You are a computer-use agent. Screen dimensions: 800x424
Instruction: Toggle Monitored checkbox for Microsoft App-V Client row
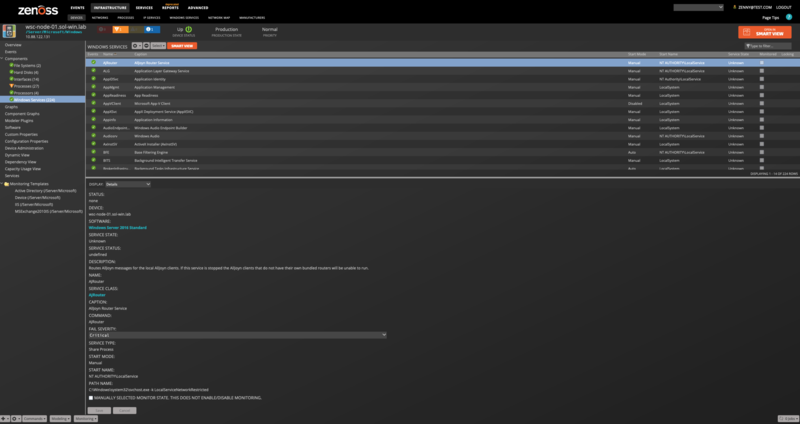pos(762,104)
